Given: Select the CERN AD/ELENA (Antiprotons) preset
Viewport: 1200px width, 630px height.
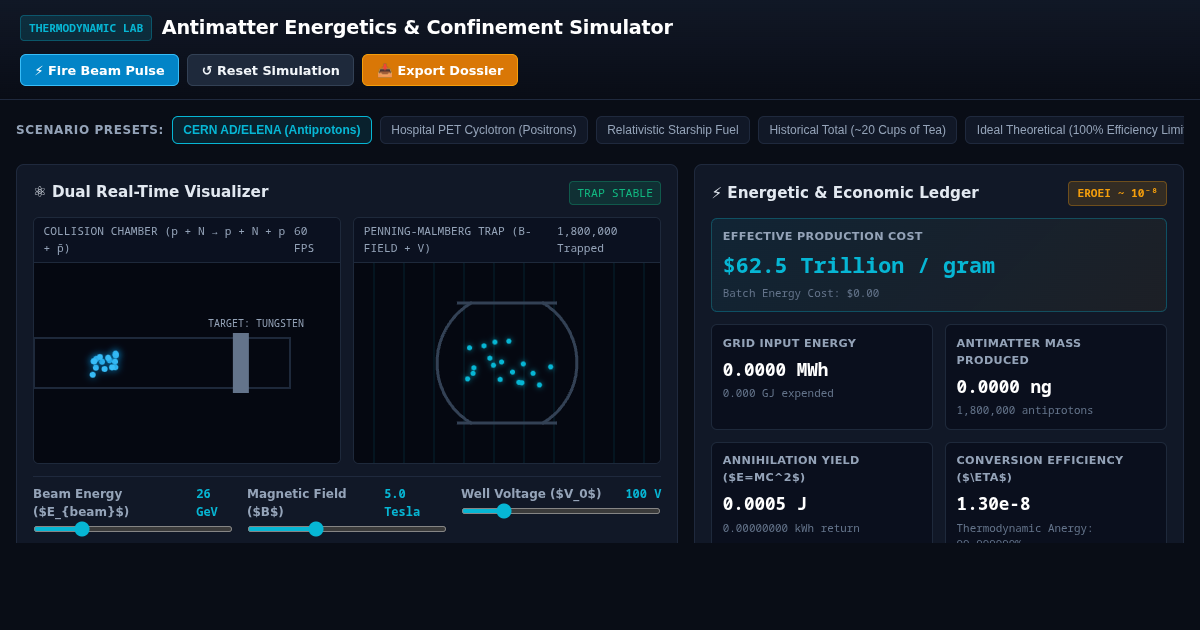Looking at the screenshot, I should (272, 130).
